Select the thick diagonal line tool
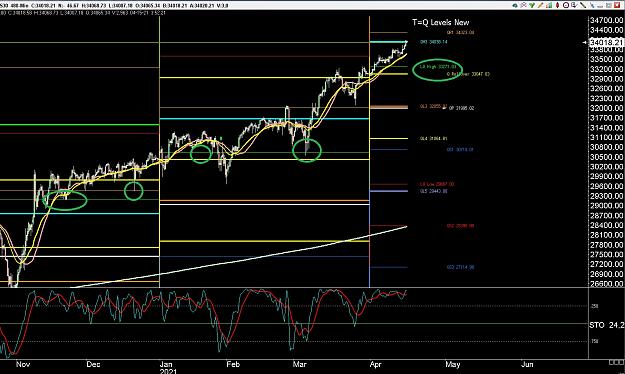The width and height of the screenshot is (625, 374). tap(583, 5)
